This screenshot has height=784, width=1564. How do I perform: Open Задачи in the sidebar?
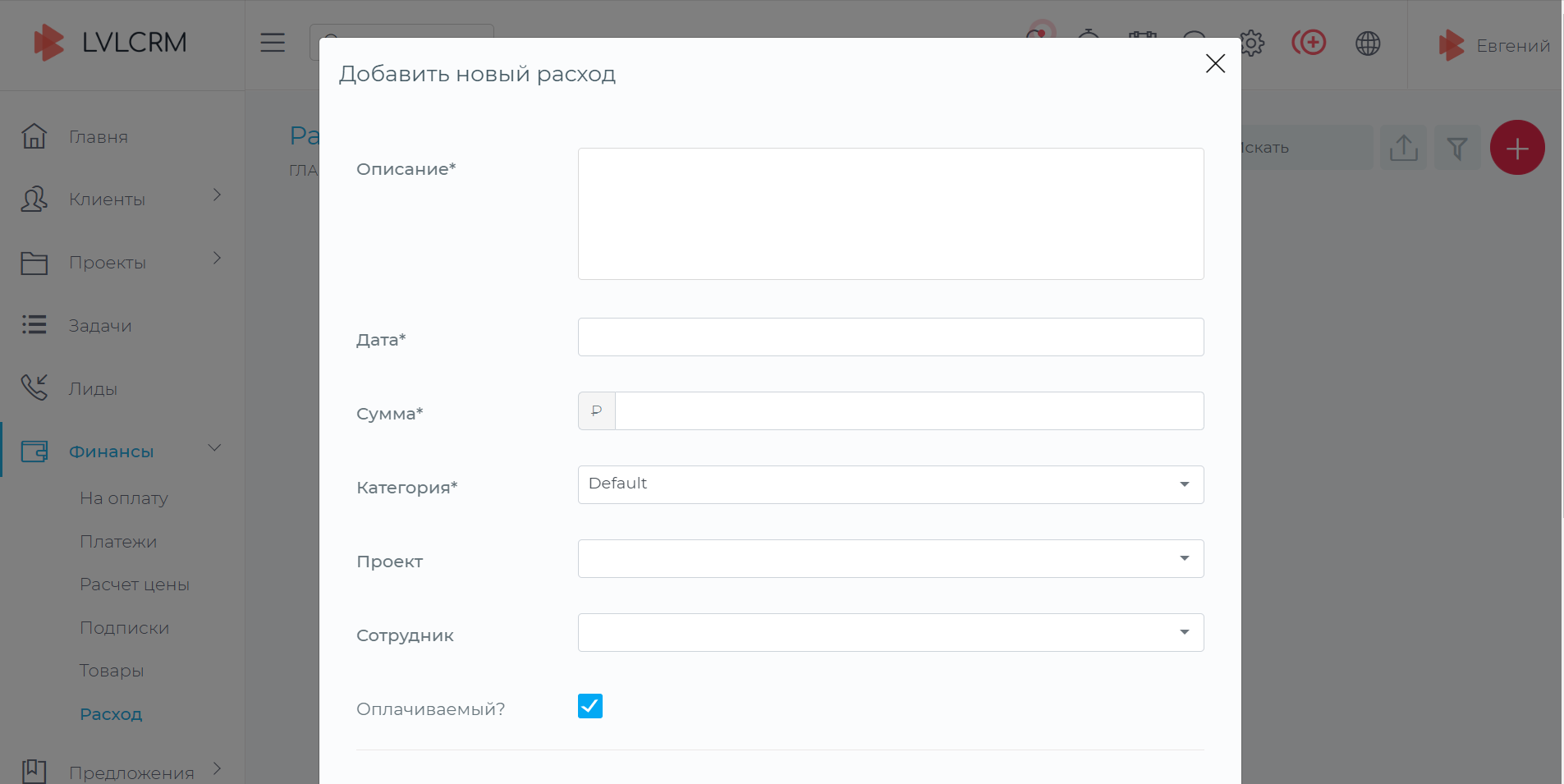tap(100, 326)
